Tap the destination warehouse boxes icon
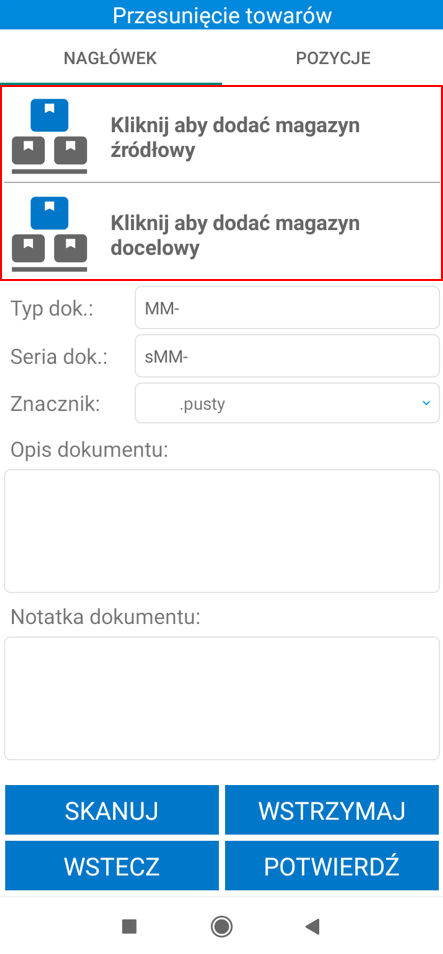 click(49, 234)
